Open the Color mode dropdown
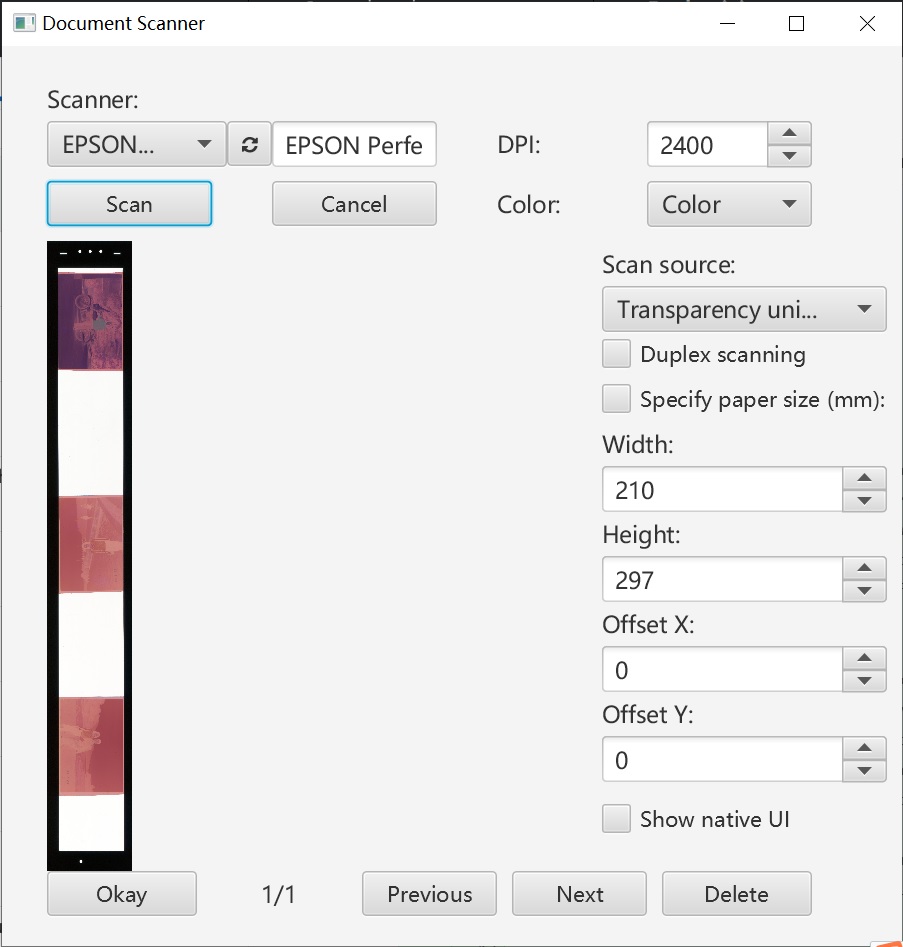Screen dimensions: 903x947 [x=729, y=204]
